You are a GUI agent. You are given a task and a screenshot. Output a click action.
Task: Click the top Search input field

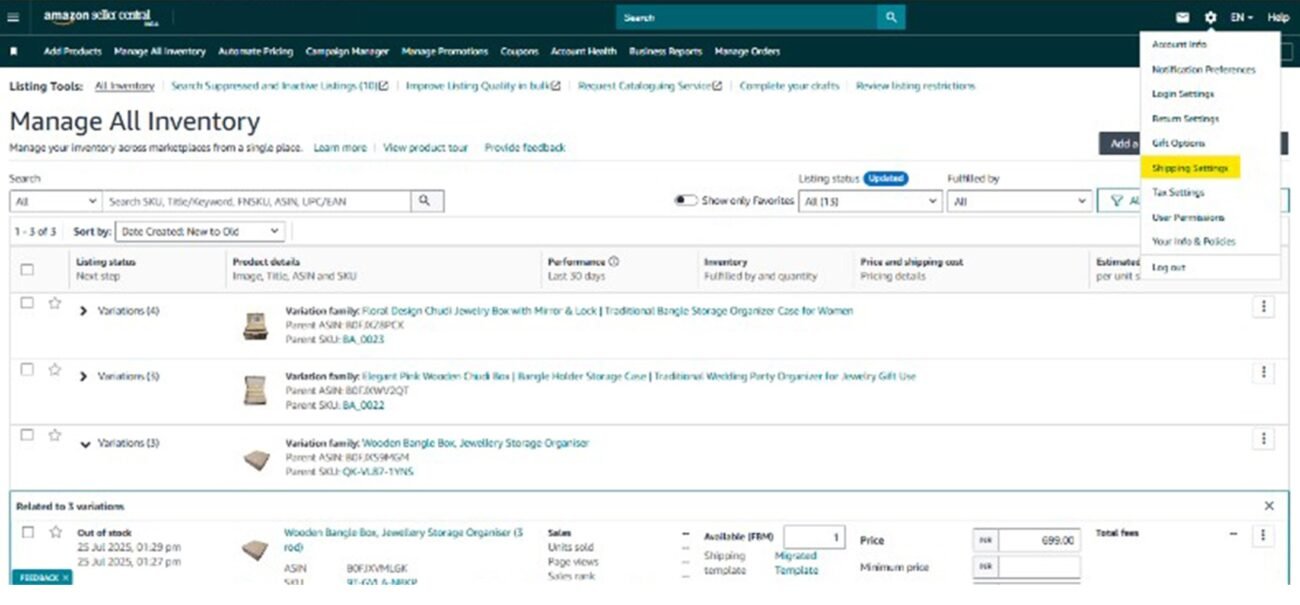tap(746, 18)
